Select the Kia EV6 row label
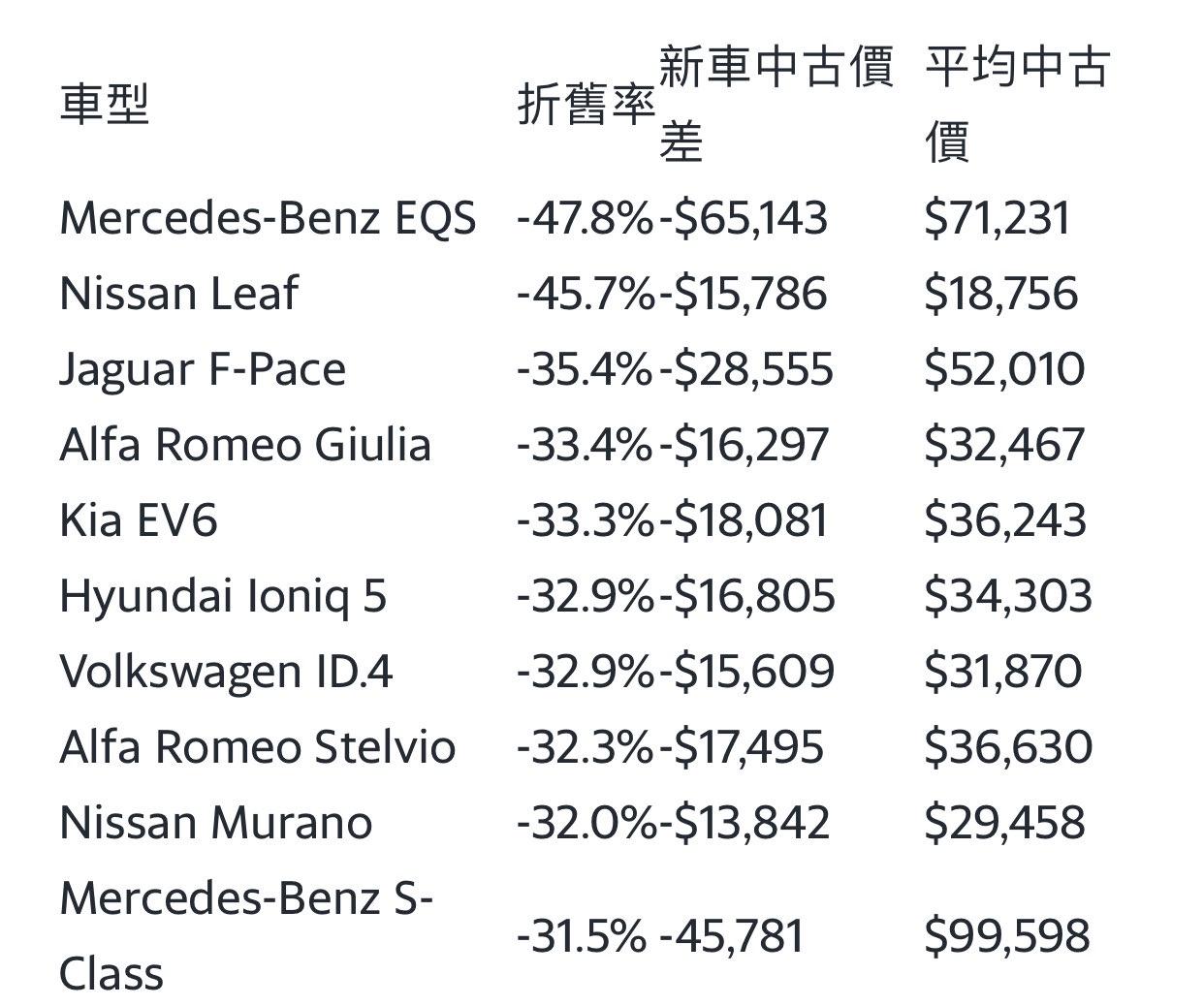 coord(139,520)
